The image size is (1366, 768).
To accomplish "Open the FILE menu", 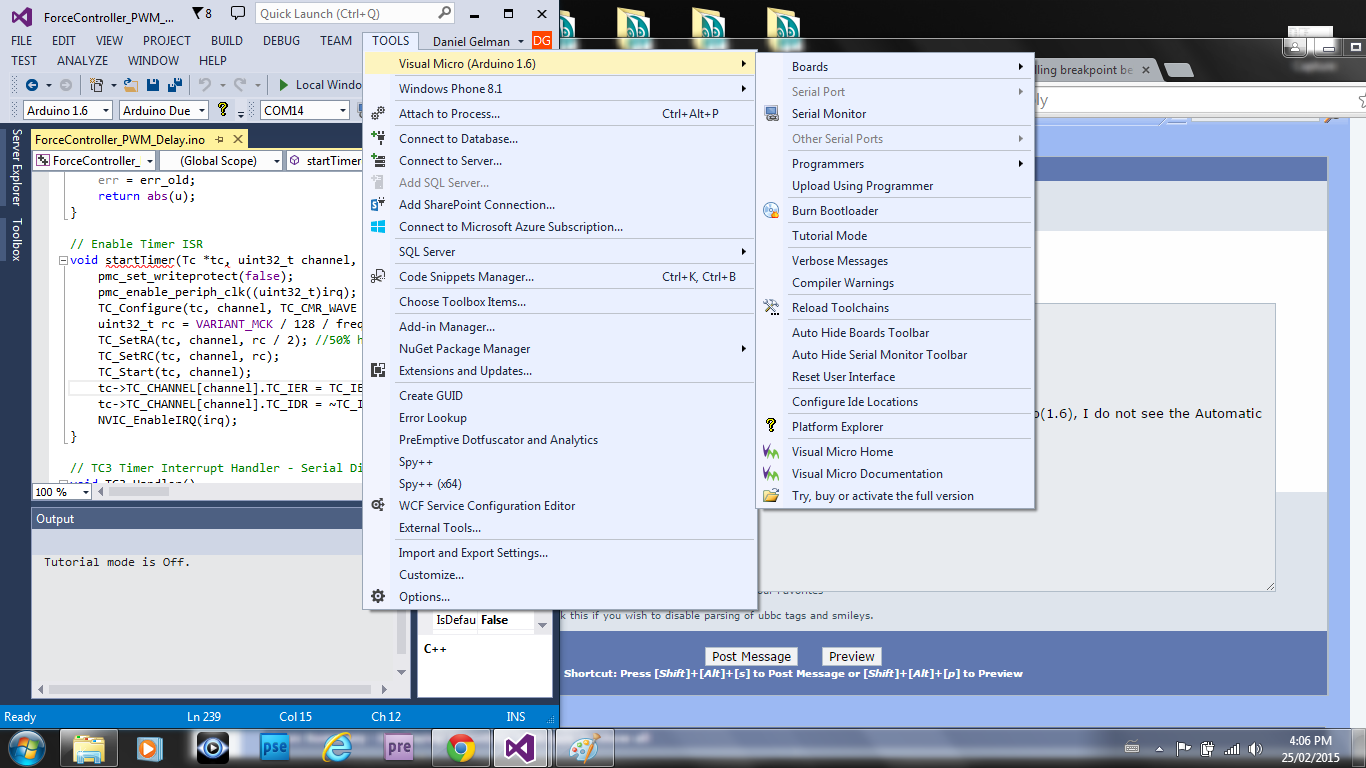I will [22, 41].
